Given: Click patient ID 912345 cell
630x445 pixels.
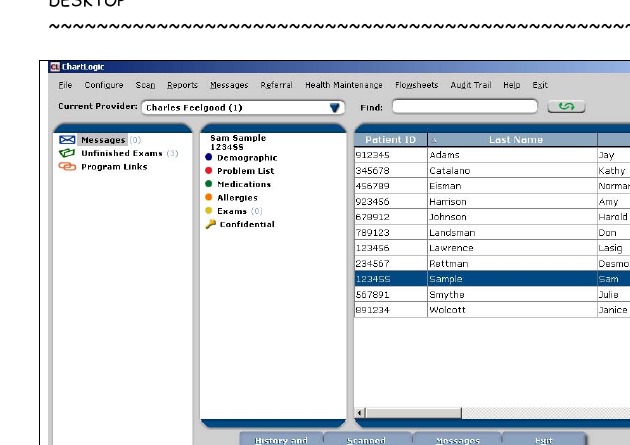Looking at the screenshot, I should pos(391,155).
